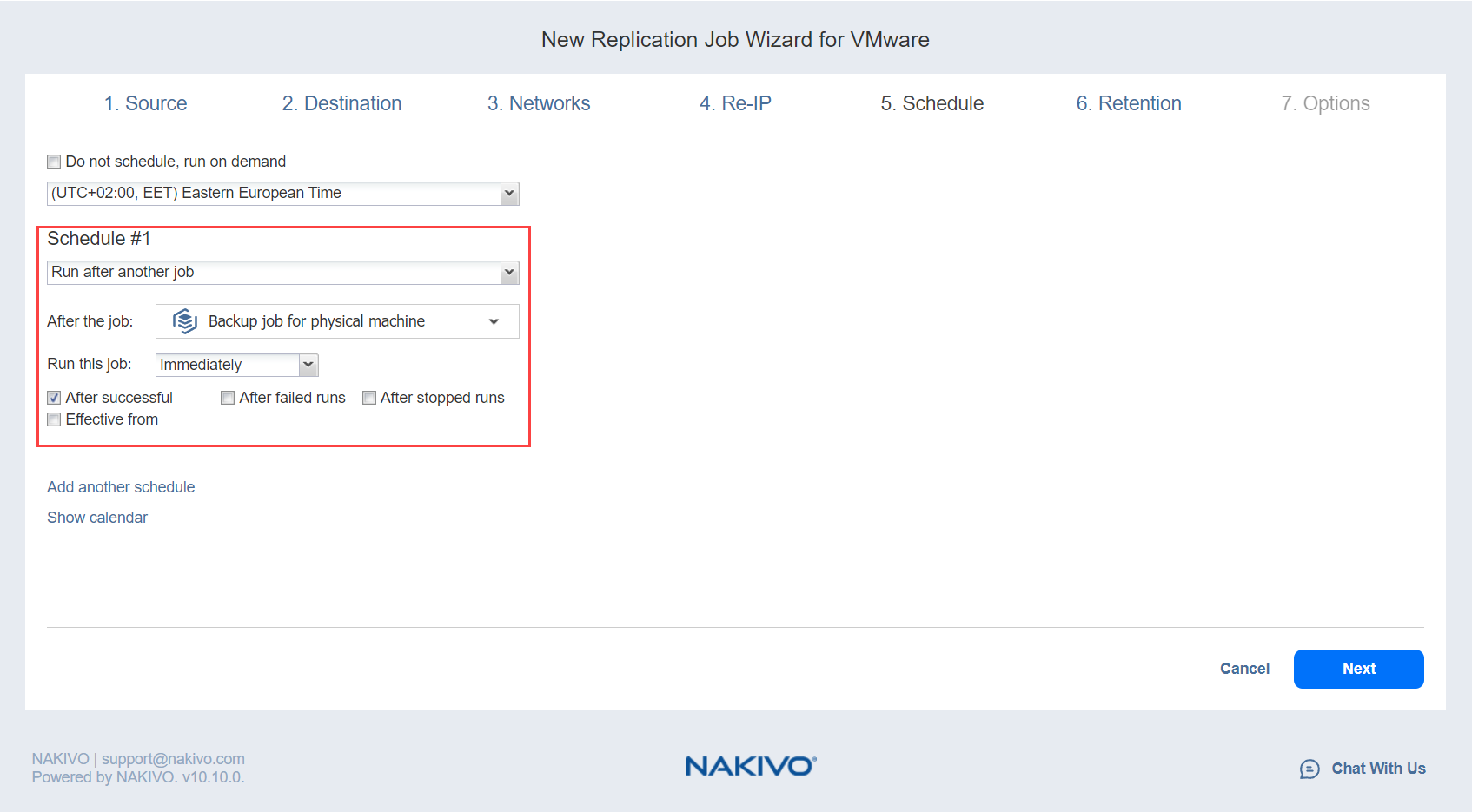The width and height of the screenshot is (1472, 812).
Task: Click the backup job stack icon
Action: 185,321
